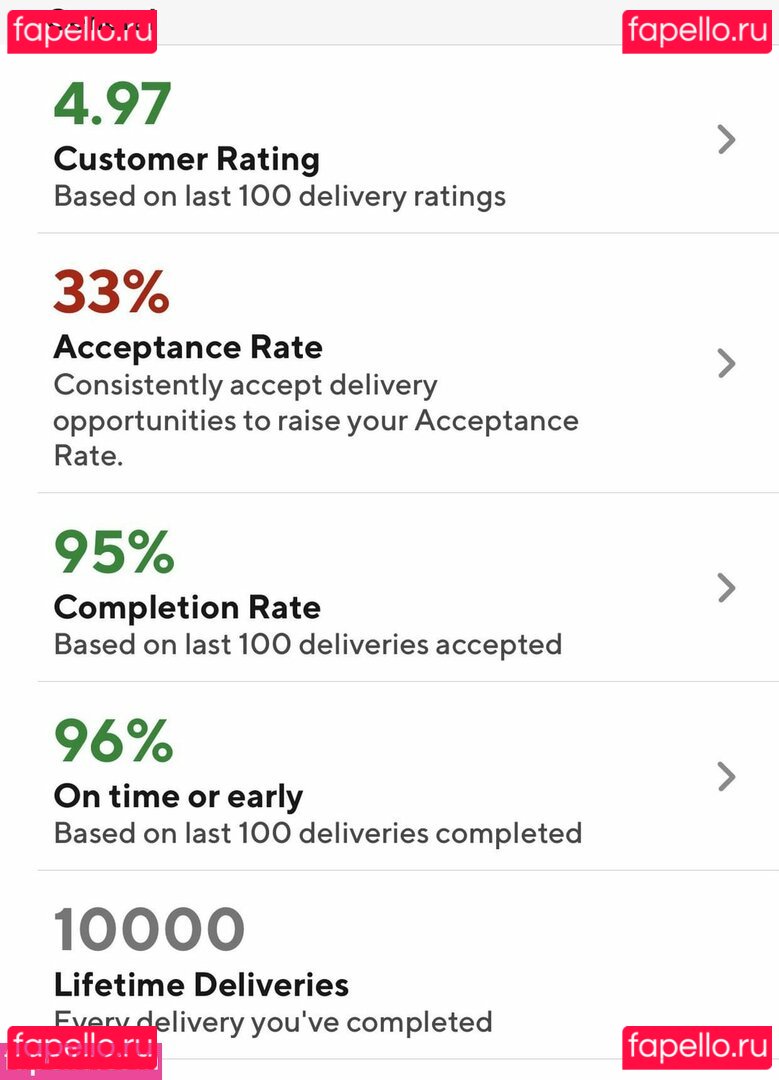Select the Acceptance Rate heading

pos(188,347)
